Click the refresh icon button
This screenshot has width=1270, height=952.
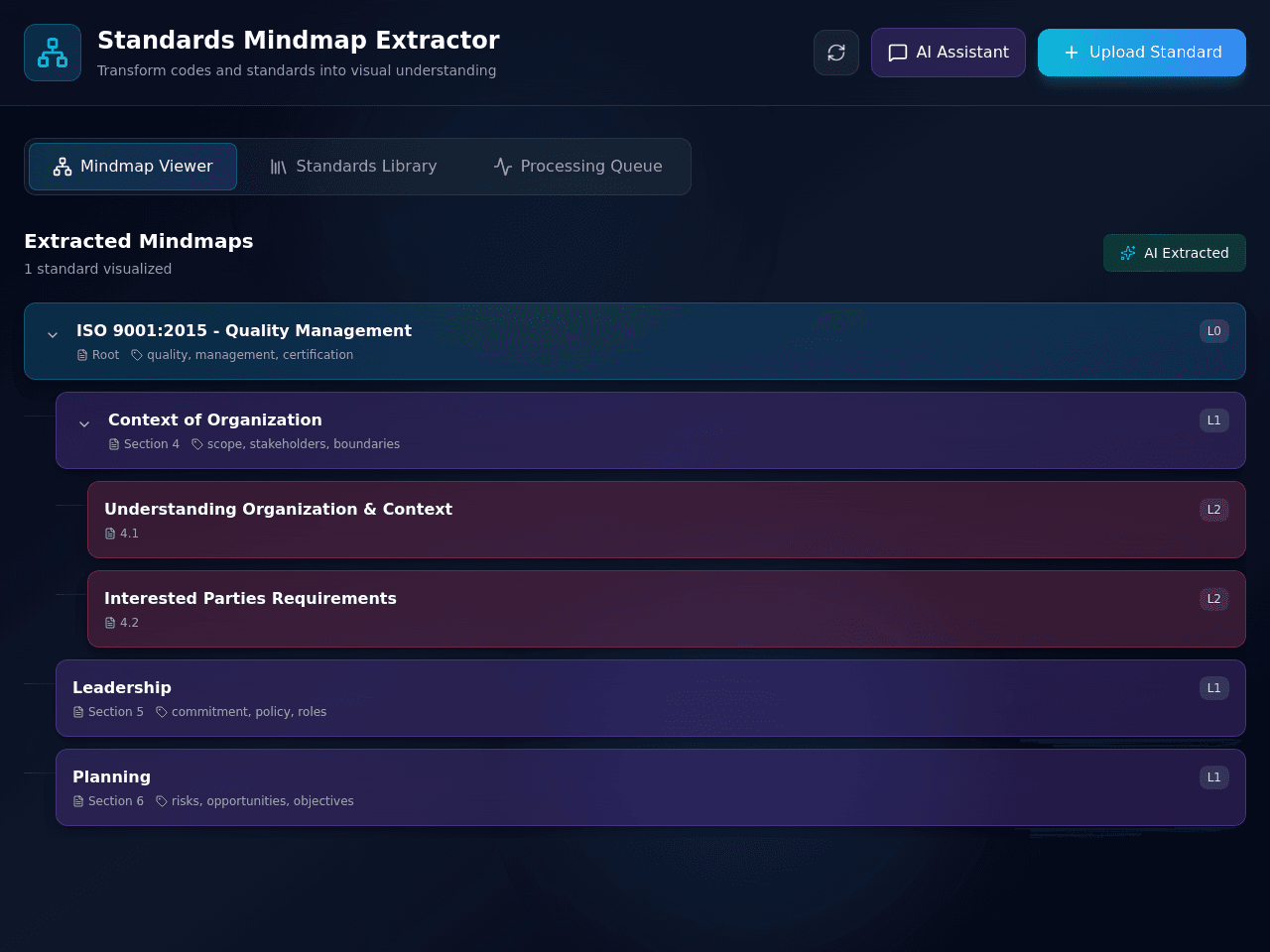(836, 53)
